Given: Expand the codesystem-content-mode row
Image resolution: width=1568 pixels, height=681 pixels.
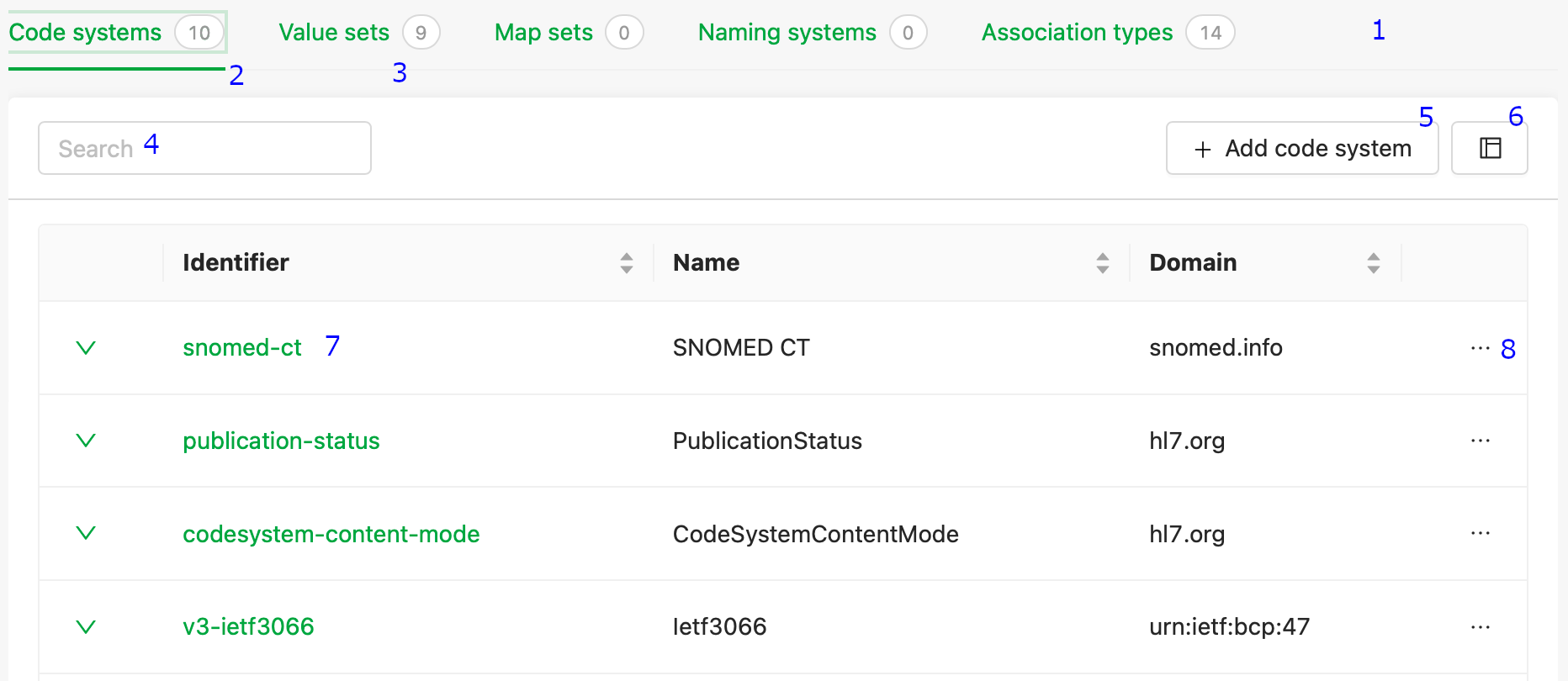Looking at the screenshot, I should point(86,533).
